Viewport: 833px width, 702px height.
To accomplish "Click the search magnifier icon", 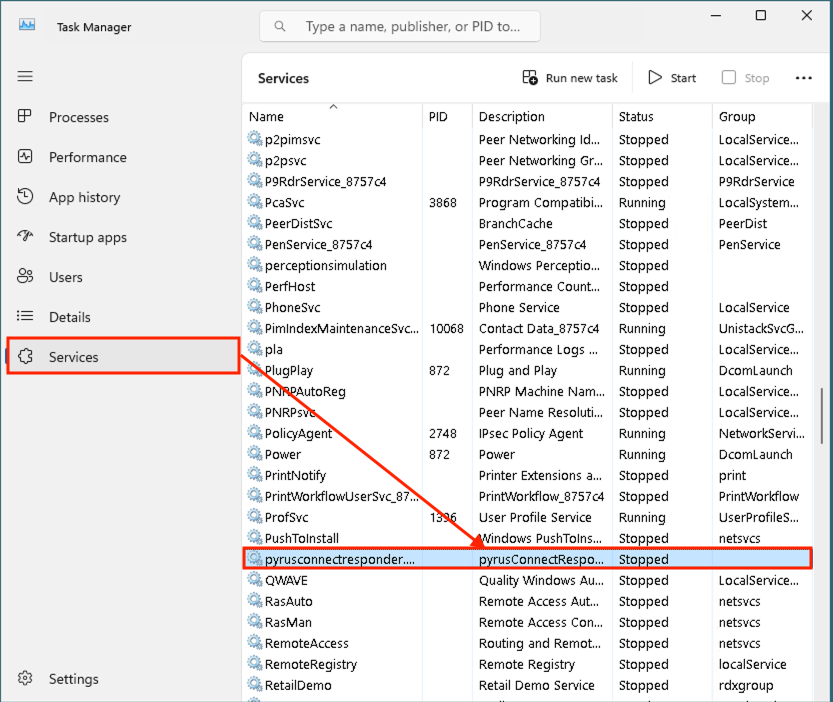I will (x=280, y=26).
